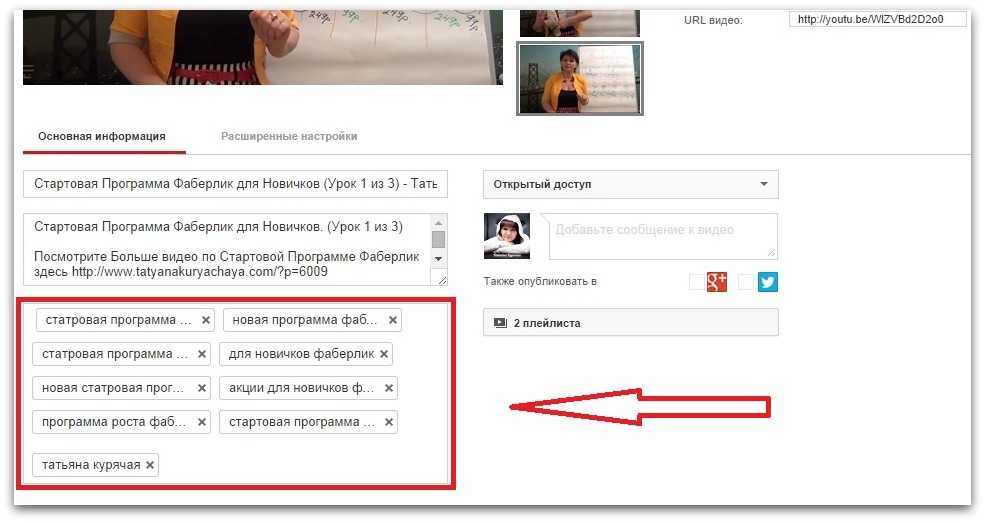Click the video title input field
Screen dimensions: 985x523
point(236,184)
